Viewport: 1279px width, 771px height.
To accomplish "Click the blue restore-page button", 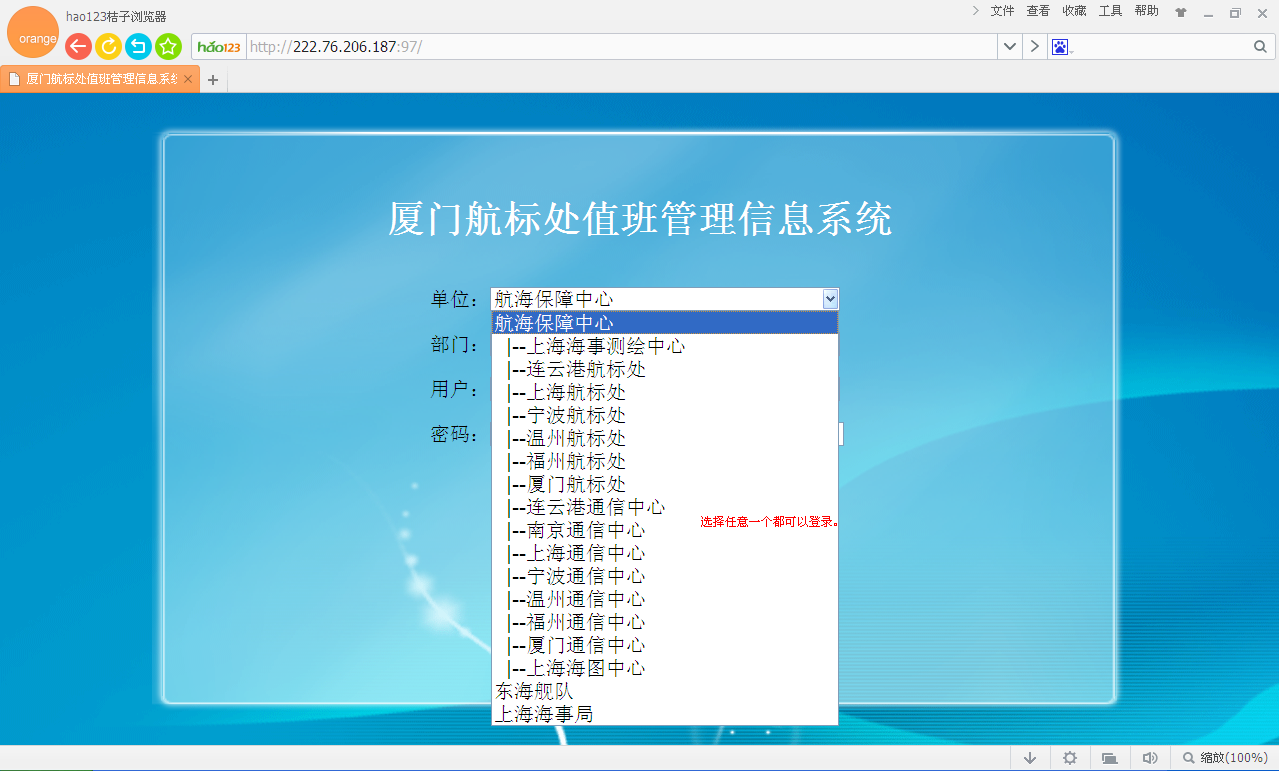I will click(138, 46).
